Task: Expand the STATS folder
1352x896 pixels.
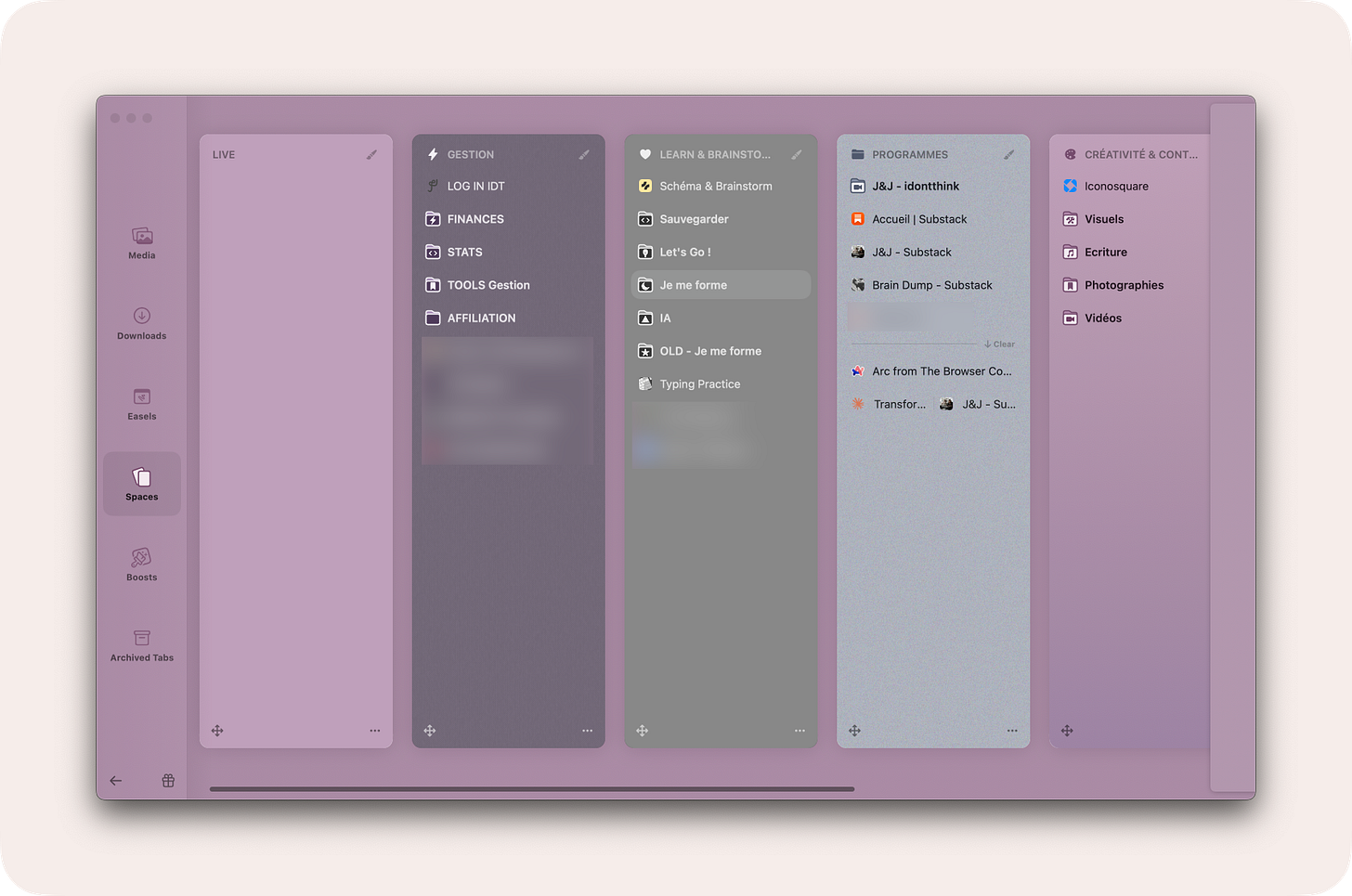Action: pos(508,253)
